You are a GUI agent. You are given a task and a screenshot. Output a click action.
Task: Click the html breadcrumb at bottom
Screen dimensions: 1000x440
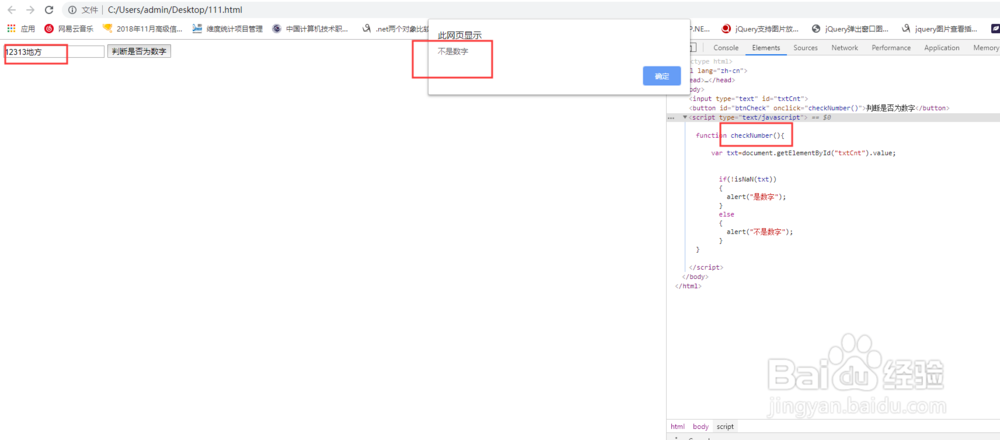[677, 426]
